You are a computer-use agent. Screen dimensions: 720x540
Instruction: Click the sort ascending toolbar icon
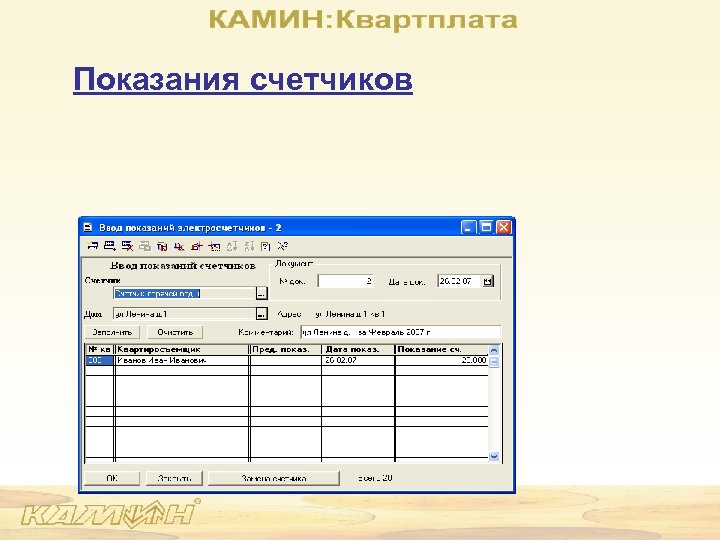pos(231,246)
